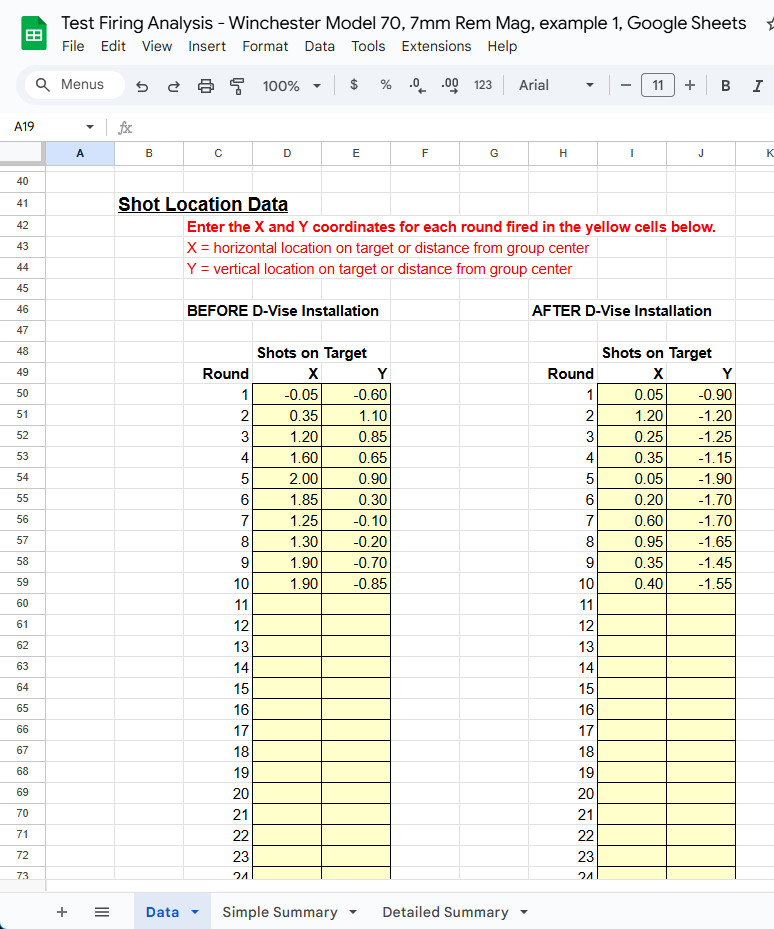The width and height of the screenshot is (774, 929).
Task: Open the Detailed Summary tab dropdown arrow
Action: 524,912
